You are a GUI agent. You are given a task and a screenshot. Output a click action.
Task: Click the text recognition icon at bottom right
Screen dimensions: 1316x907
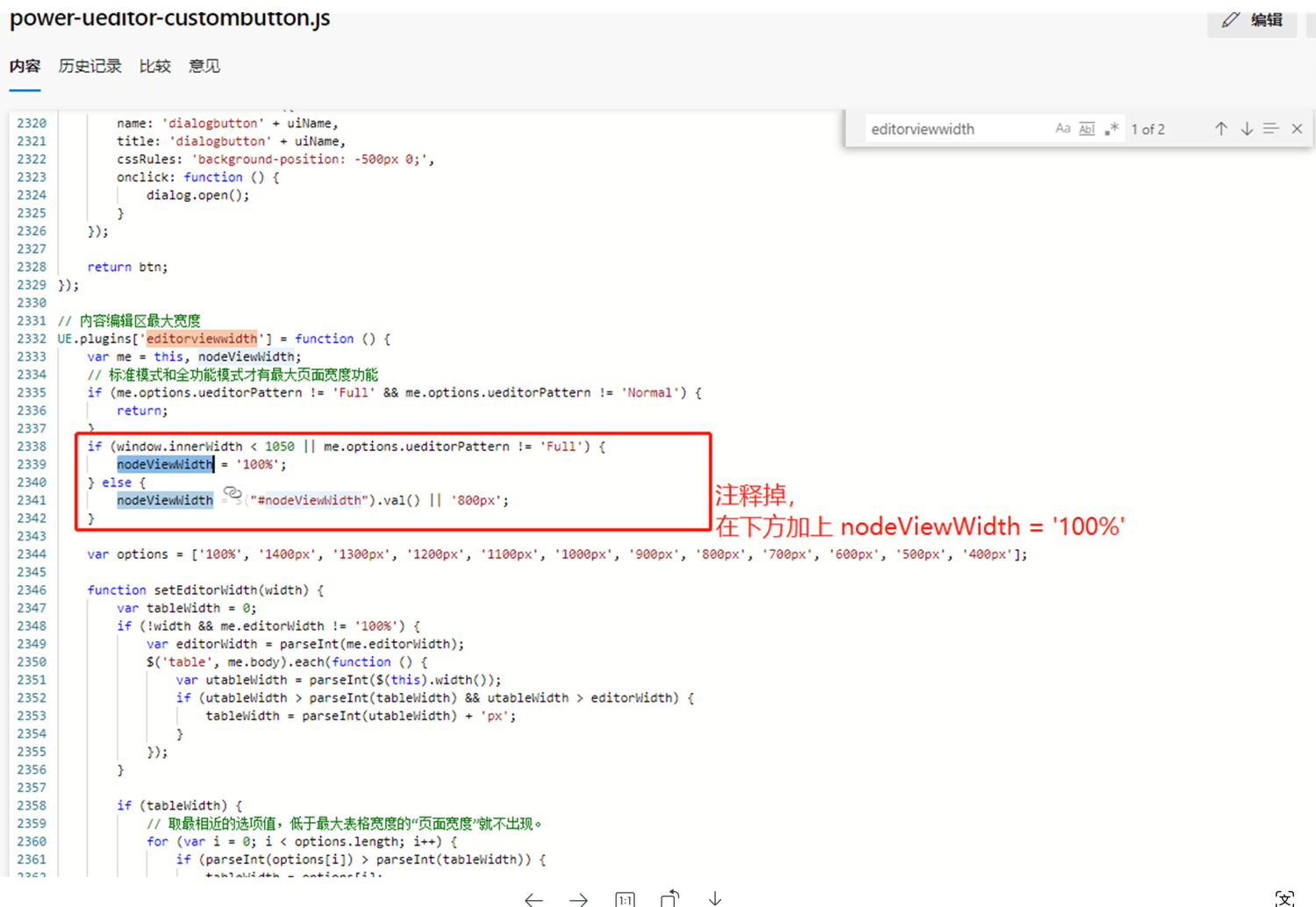coord(1284,898)
